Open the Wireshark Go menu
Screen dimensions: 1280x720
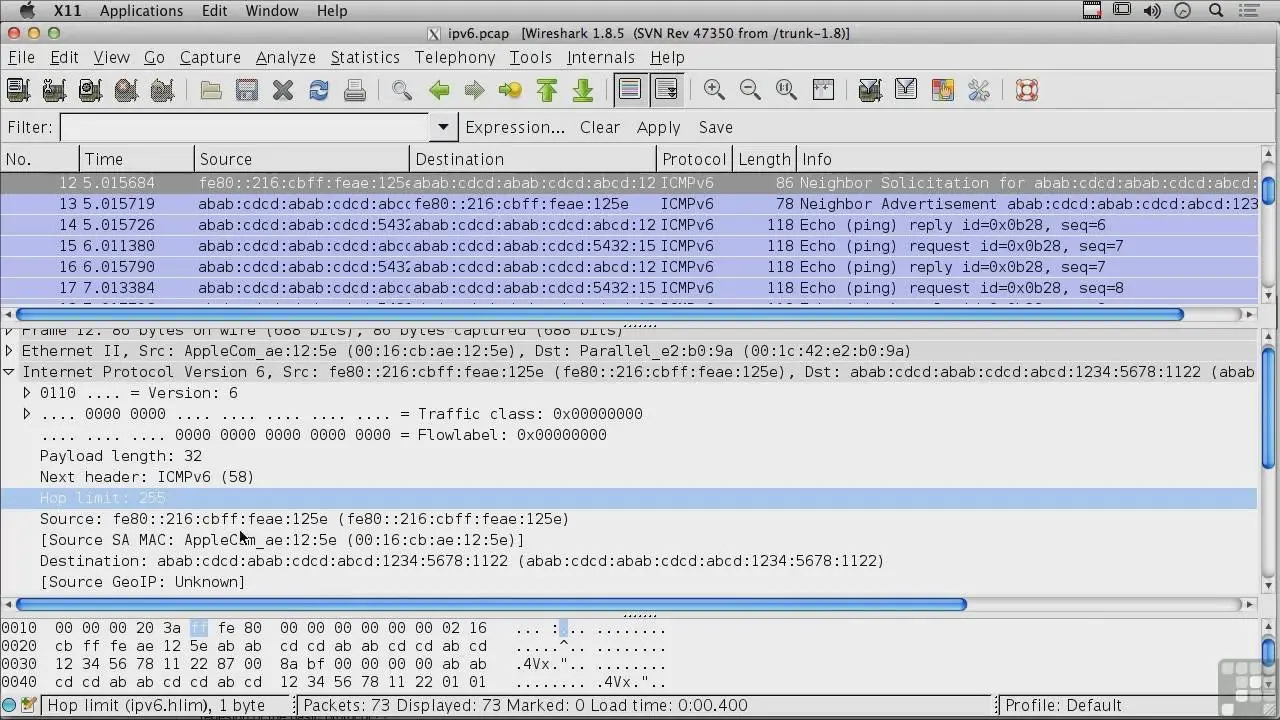(154, 57)
